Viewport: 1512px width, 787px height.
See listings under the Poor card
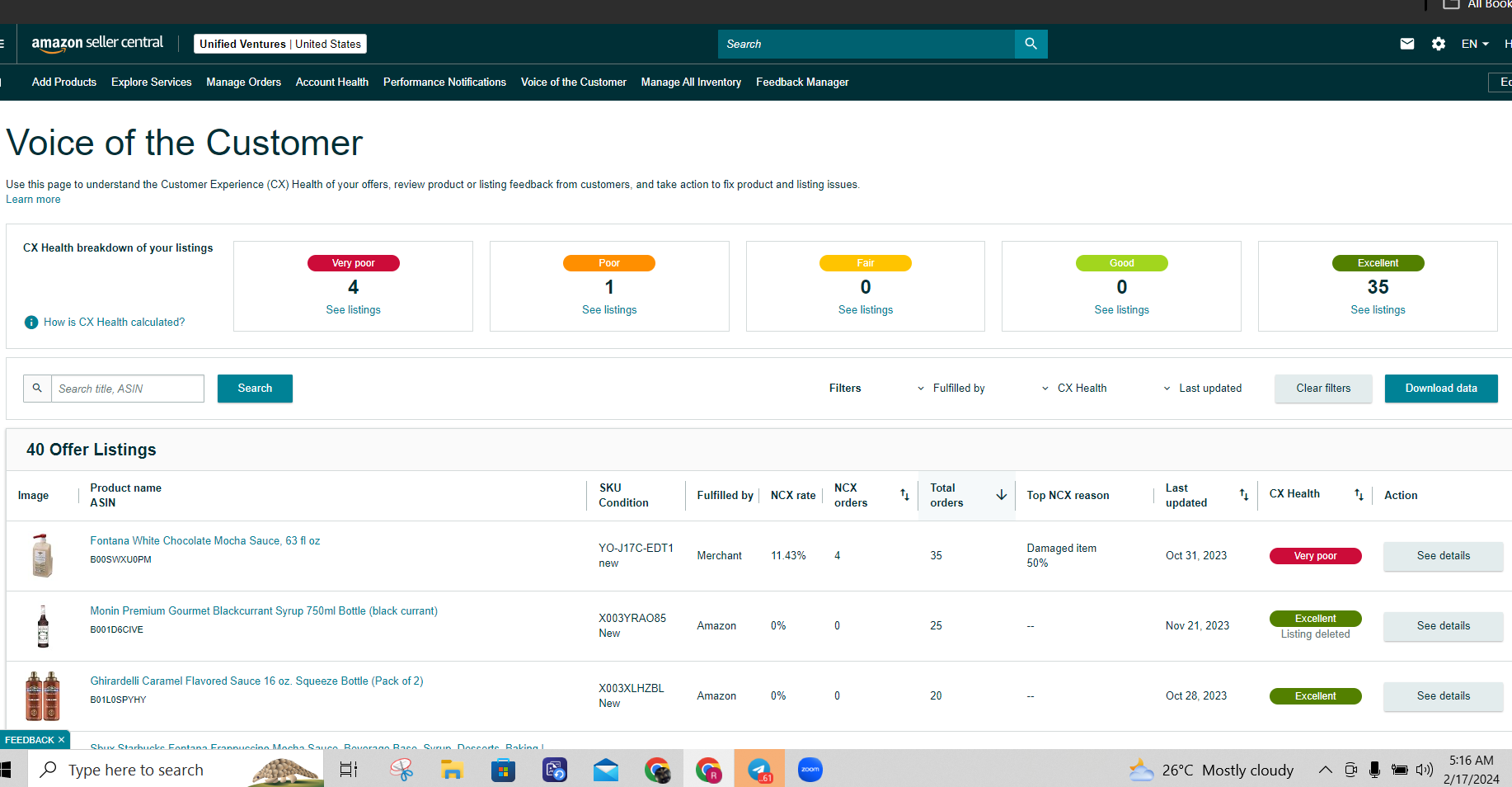[609, 310]
